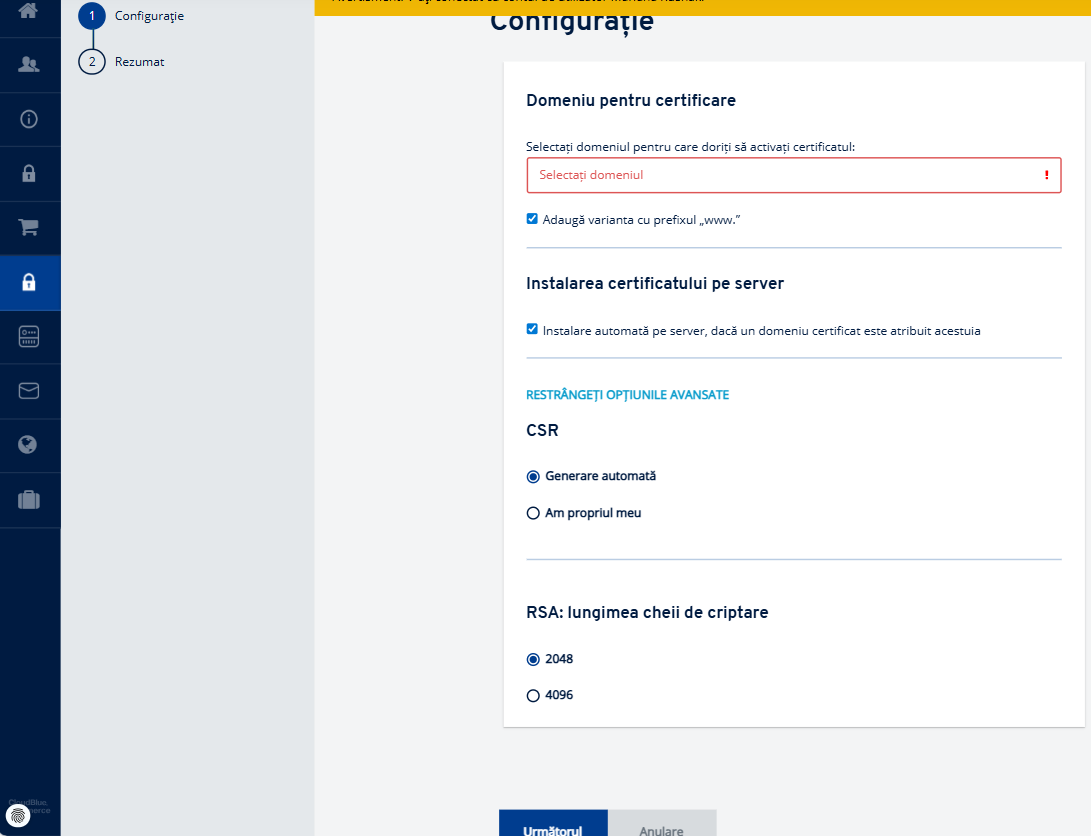This screenshot has width=1091, height=836.
Task: Select the highlighted padlock sidebar icon
Action: pyautogui.click(x=29, y=282)
